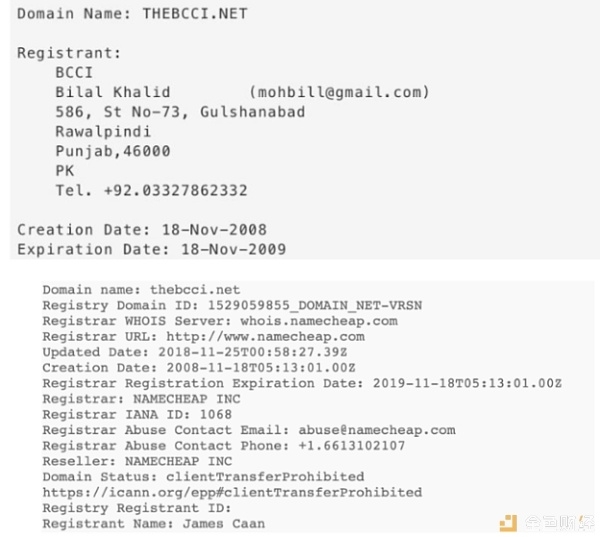Click the golden watermark logo icon
The height and width of the screenshot is (537, 600).
click(508, 523)
